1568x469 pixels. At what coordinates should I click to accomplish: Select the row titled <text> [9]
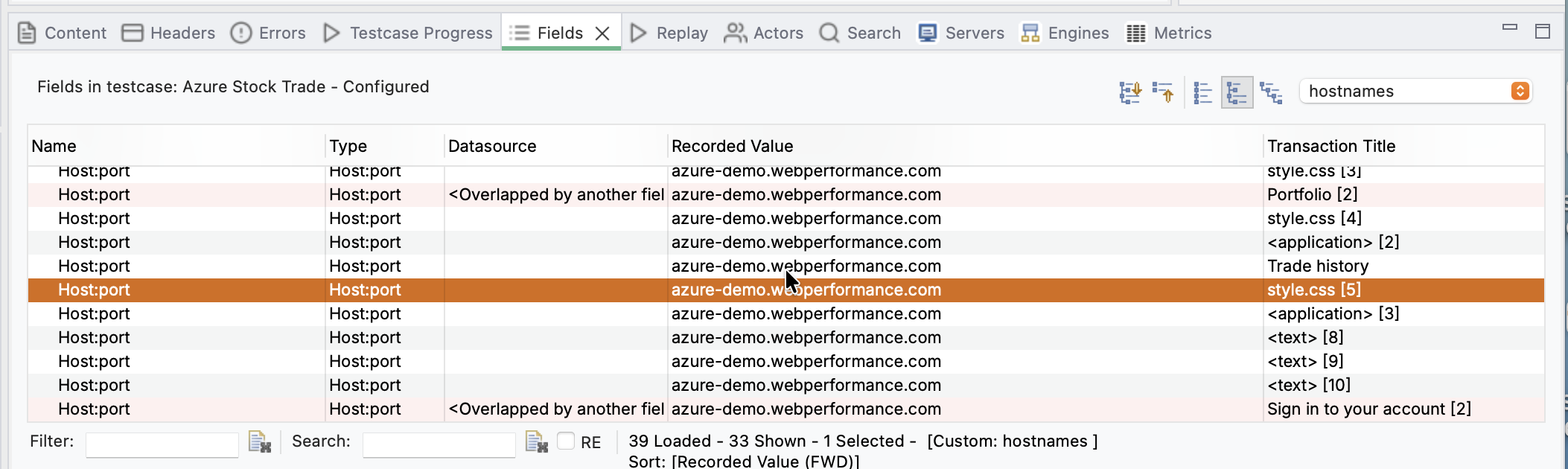786,361
